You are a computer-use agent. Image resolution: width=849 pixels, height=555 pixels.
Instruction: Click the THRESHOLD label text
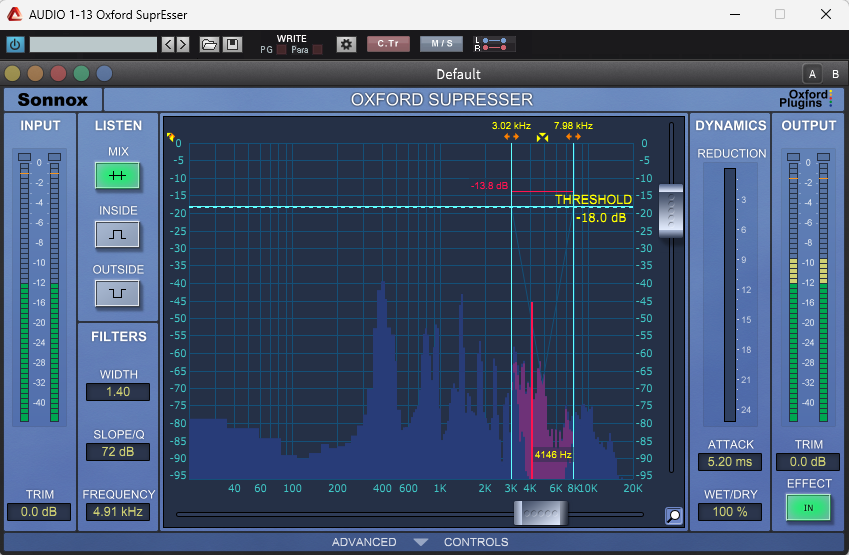coord(593,199)
